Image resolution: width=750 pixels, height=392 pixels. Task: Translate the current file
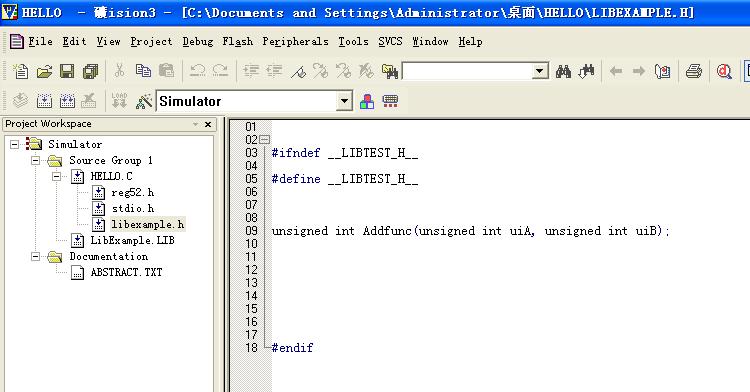[x=21, y=101]
